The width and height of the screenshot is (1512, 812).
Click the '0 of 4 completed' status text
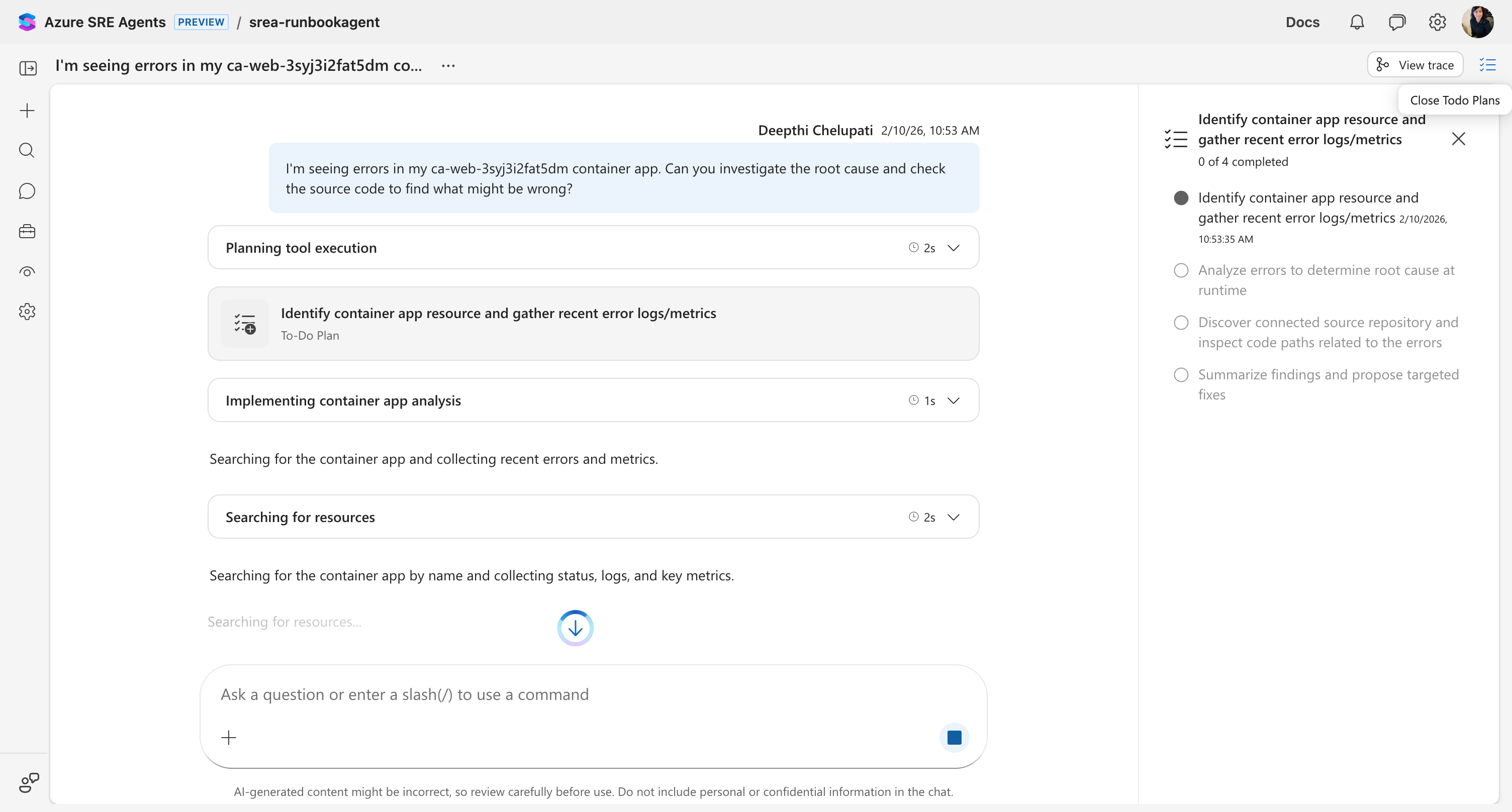point(1243,162)
